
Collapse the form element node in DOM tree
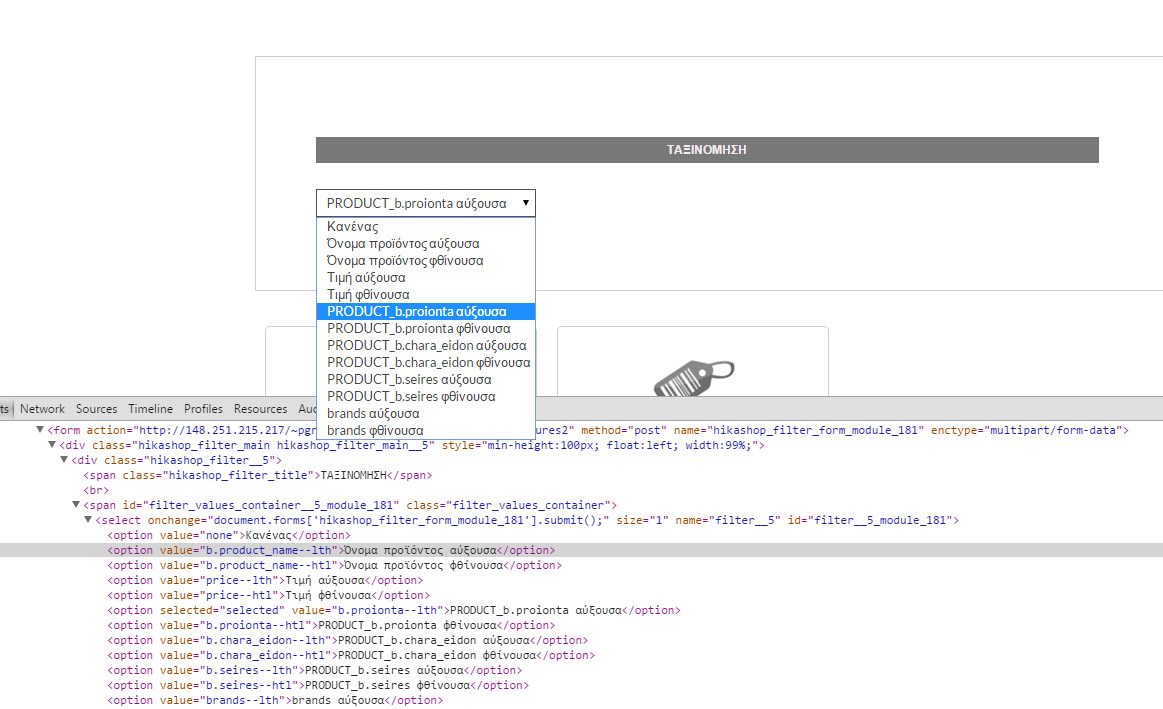coord(41,431)
